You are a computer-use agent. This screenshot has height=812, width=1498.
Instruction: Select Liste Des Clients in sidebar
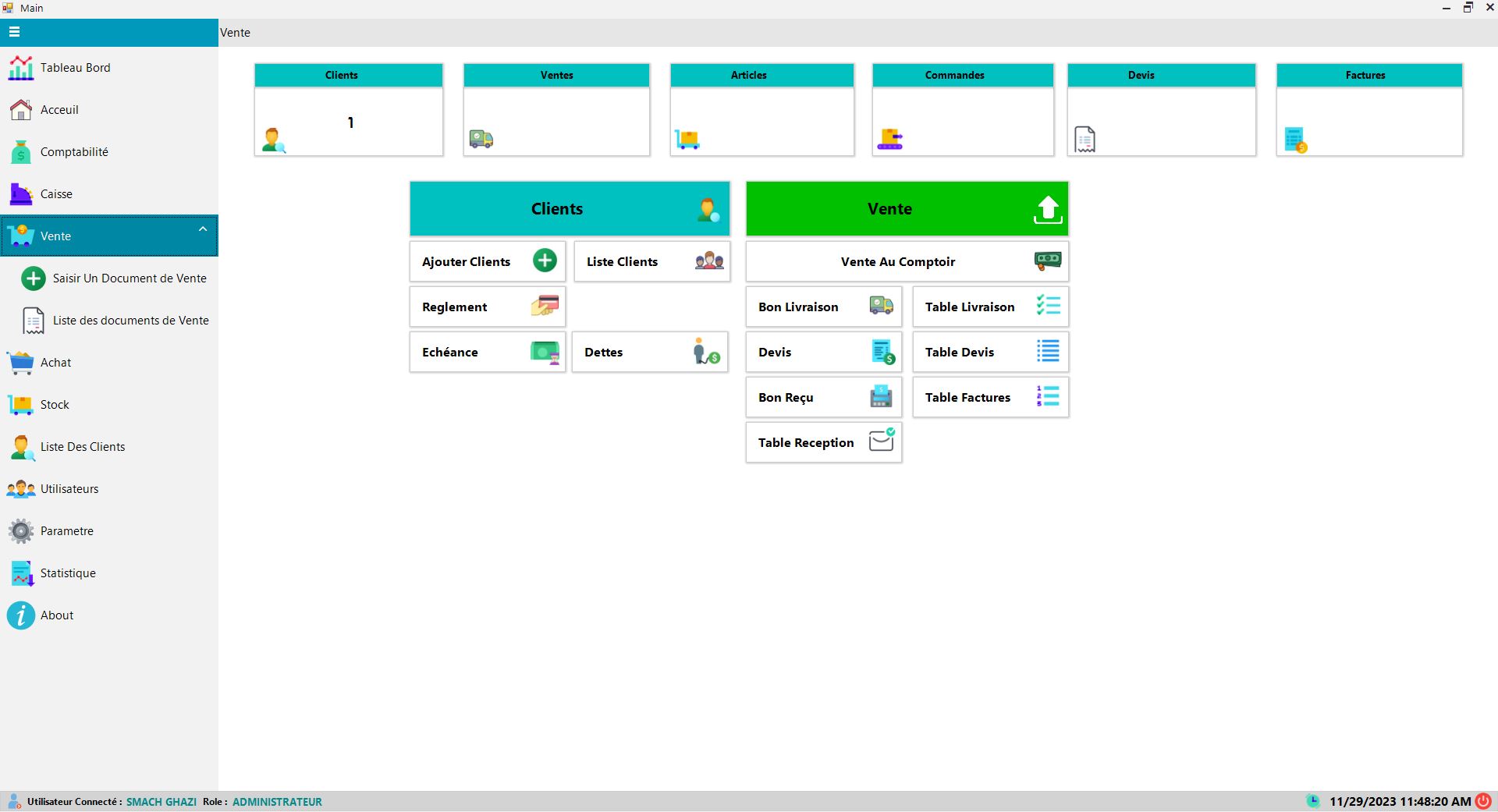[x=109, y=447]
